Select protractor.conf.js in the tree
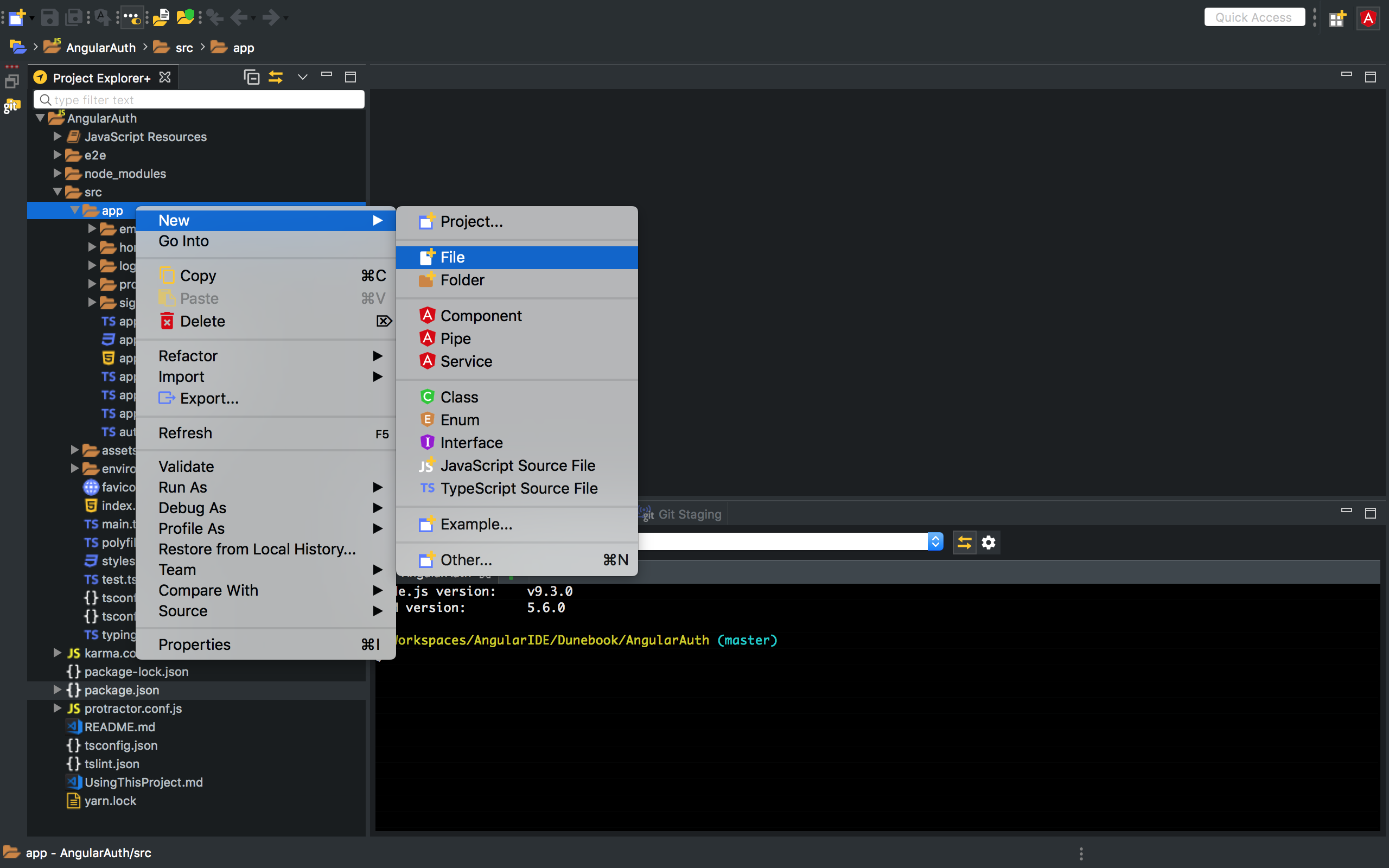Image resolution: width=1389 pixels, height=868 pixels. pyautogui.click(x=133, y=709)
